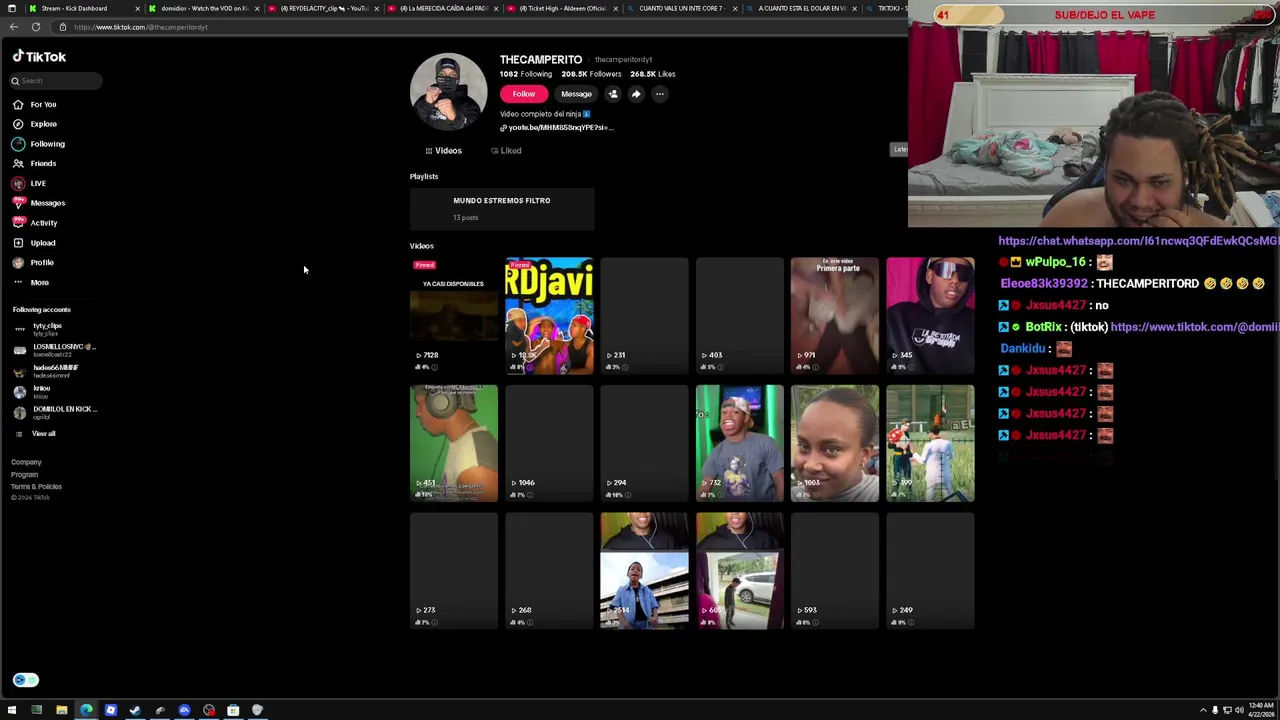Screen dimensions: 1280x720
Task: Open the video with 249 views
Action: tap(930, 571)
